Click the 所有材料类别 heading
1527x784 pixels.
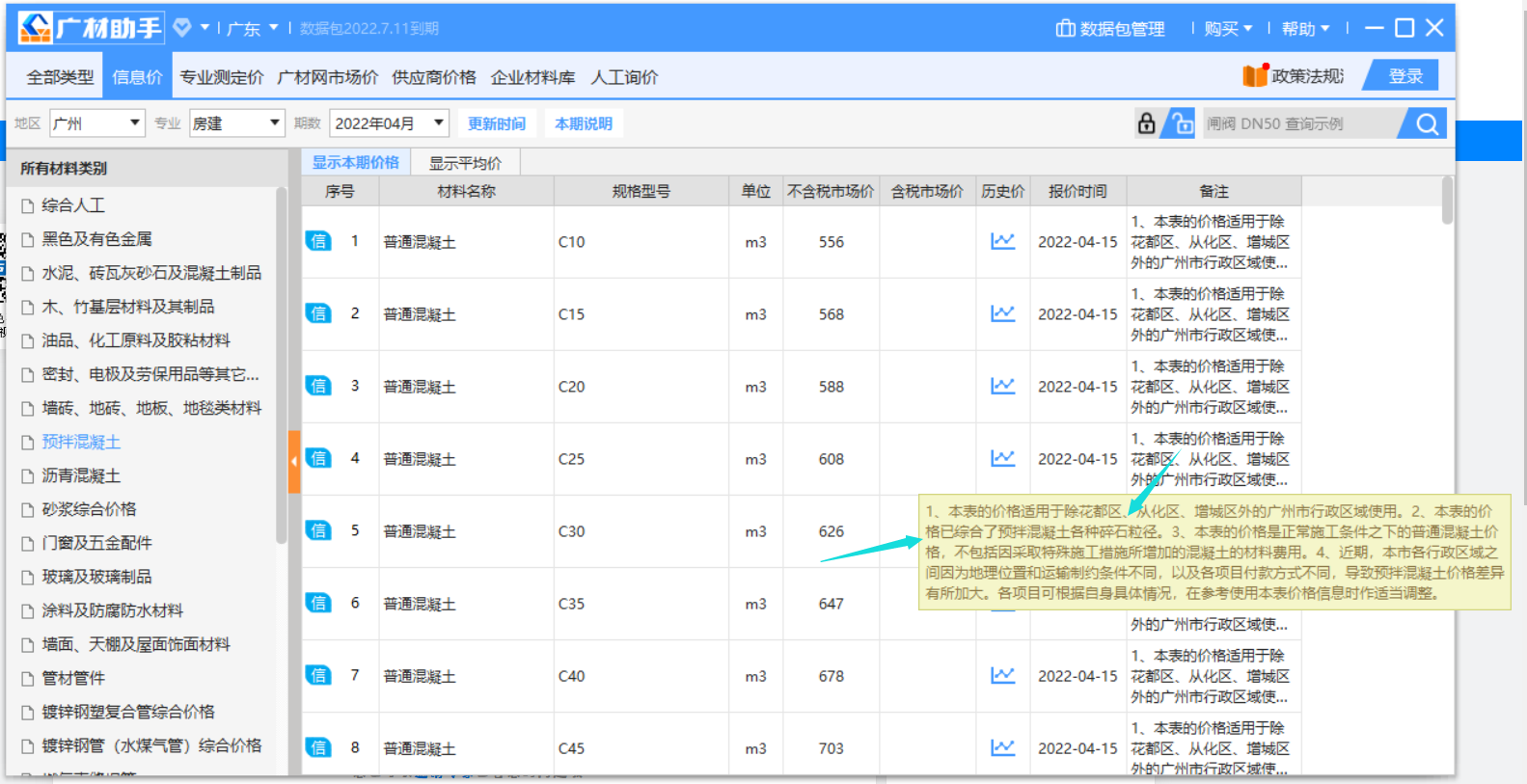tap(64, 168)
